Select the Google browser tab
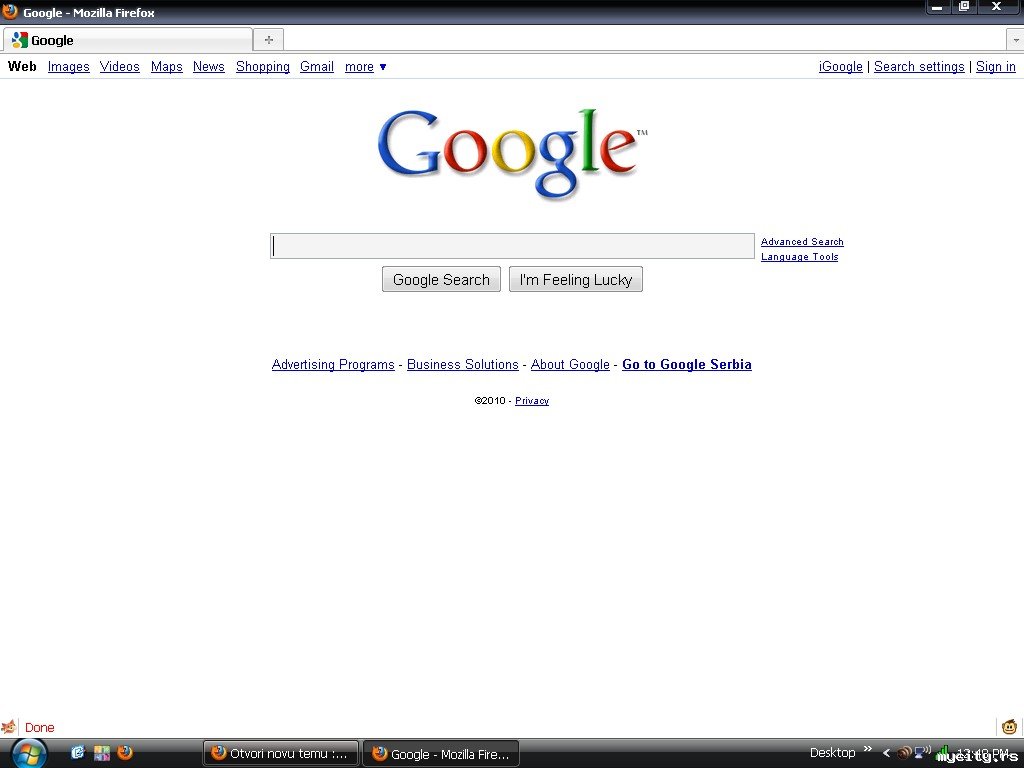 click(x=128, y=40)
